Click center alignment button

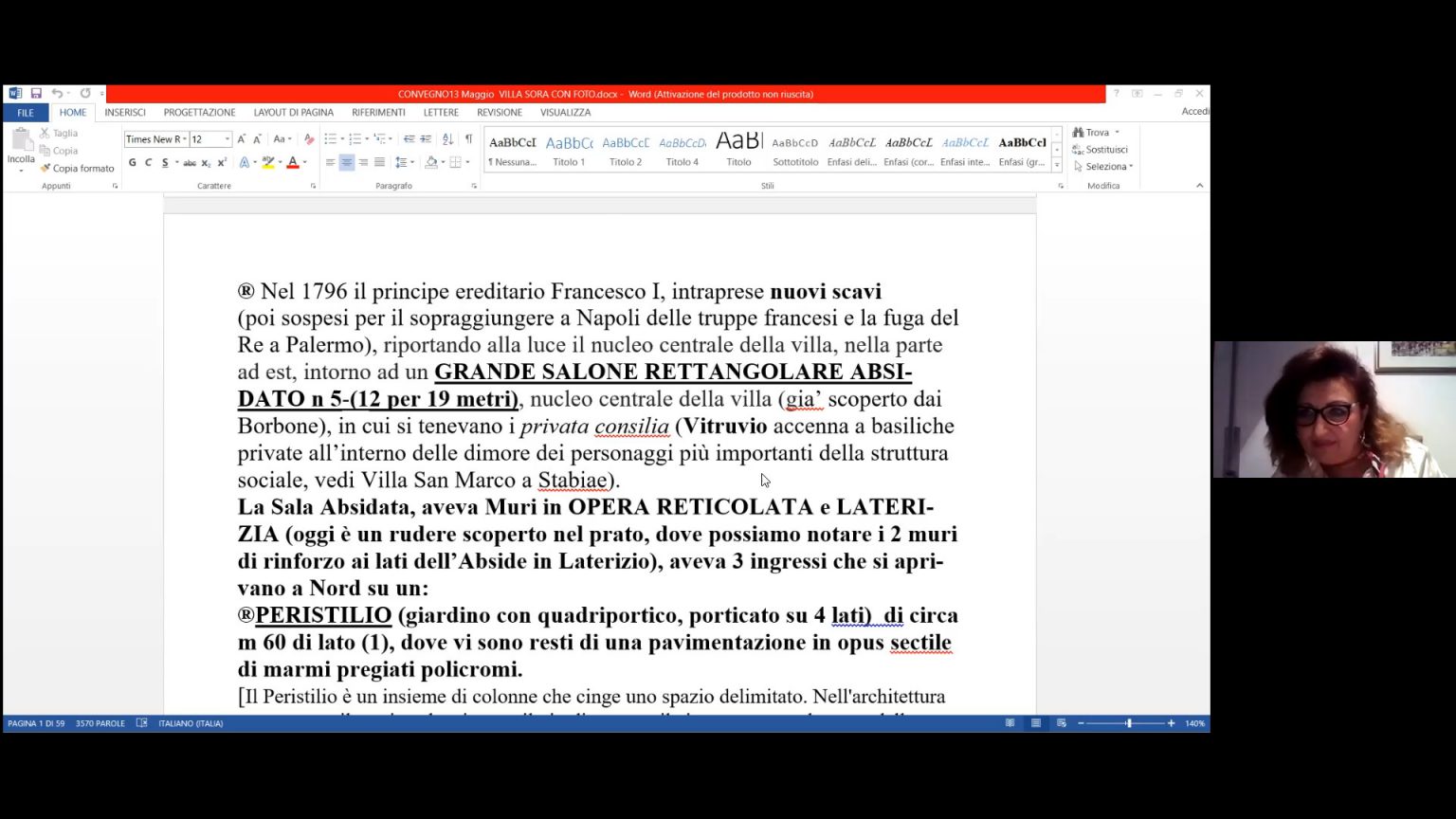[347, 163]
